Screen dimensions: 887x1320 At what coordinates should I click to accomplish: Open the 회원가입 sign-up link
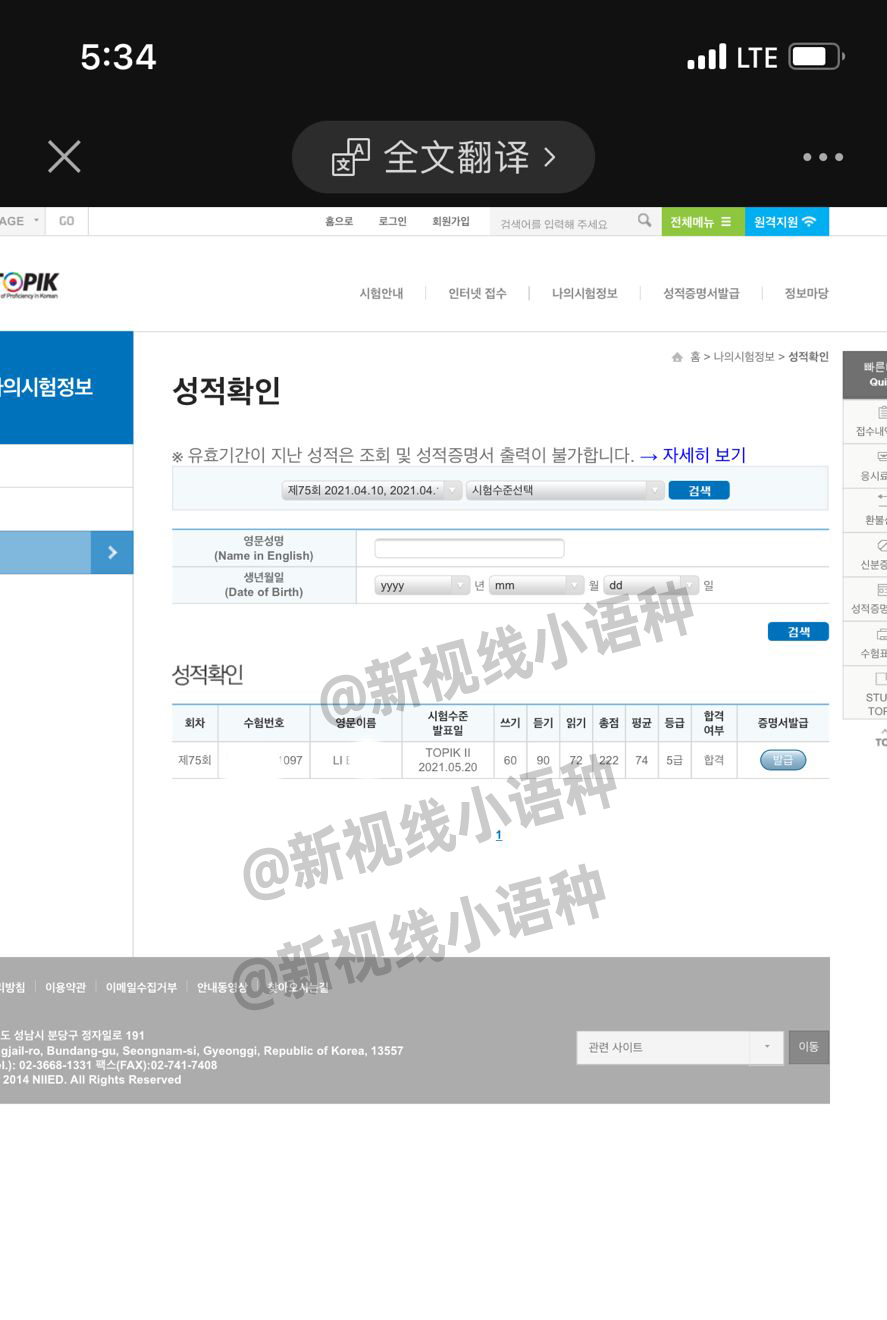point(450,221)
